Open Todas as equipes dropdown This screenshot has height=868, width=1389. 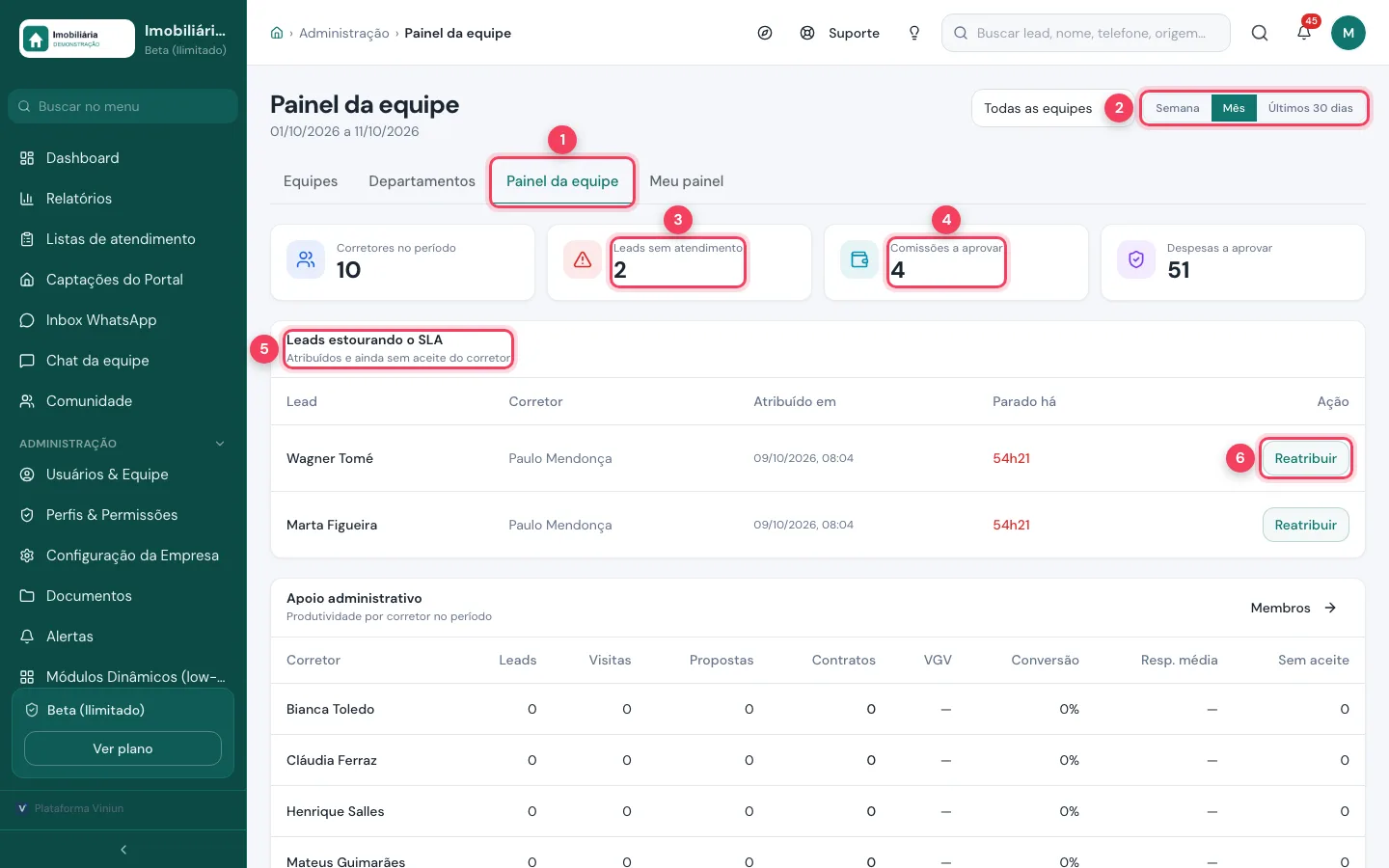[x=1038, y=108]
